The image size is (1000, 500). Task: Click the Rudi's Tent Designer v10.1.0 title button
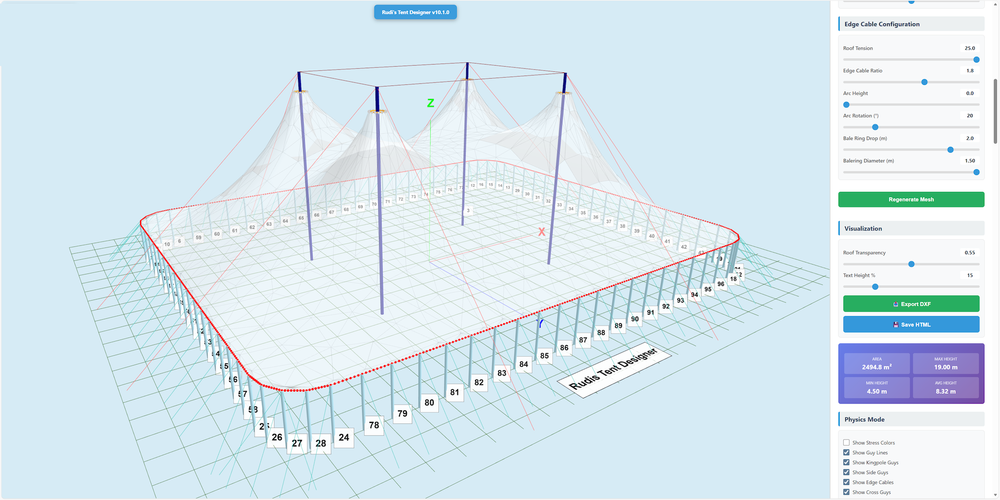(x=415, y=12)
